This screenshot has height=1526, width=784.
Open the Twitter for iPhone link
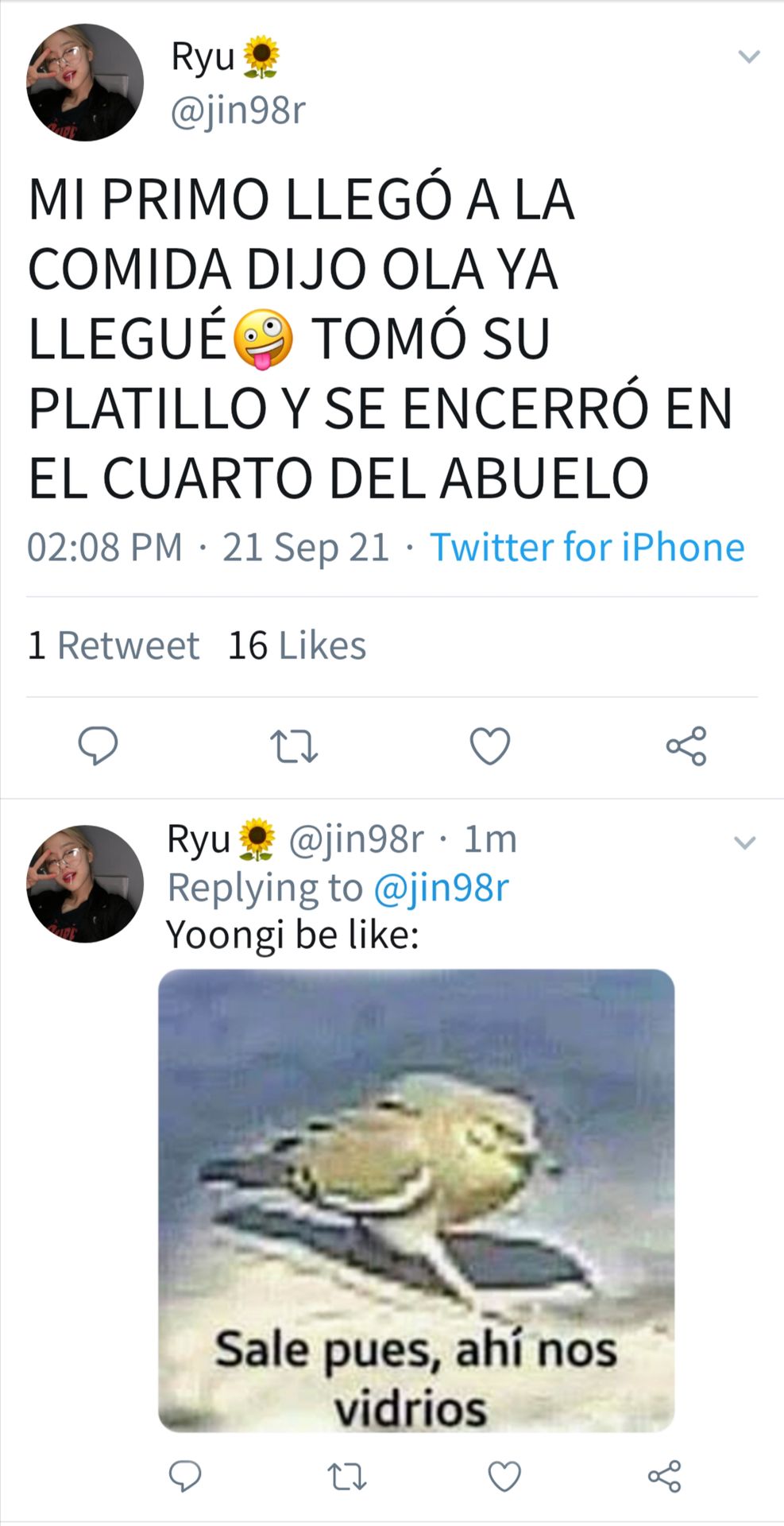587,547
